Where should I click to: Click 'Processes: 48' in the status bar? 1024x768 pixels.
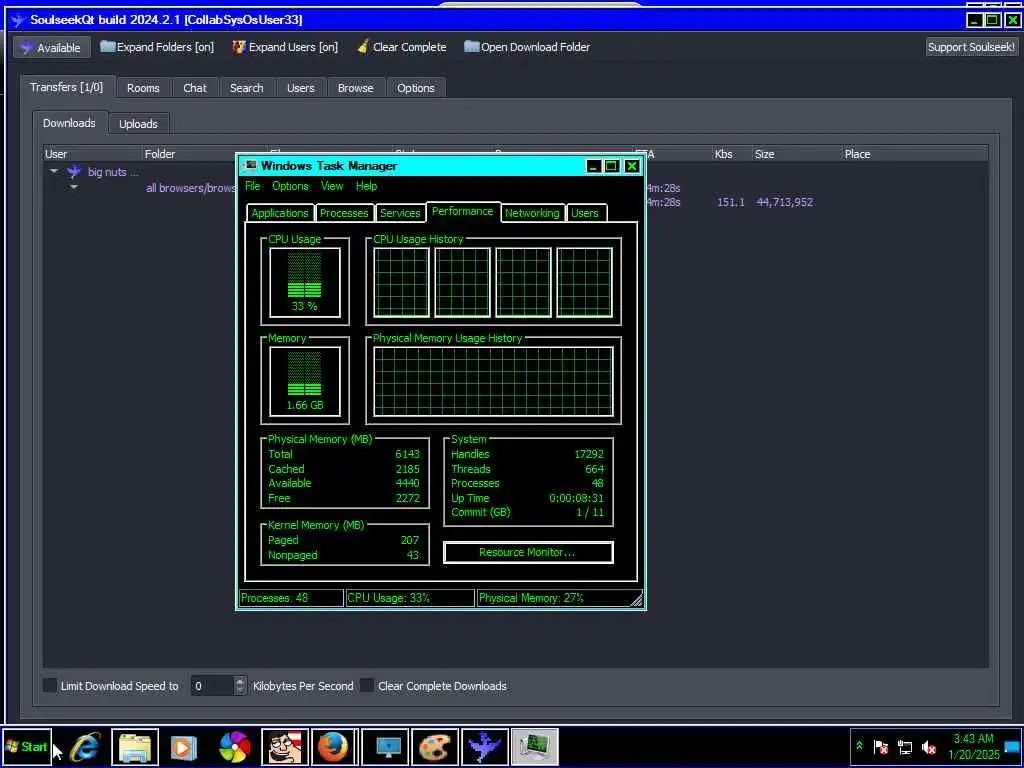coord(291,598)
